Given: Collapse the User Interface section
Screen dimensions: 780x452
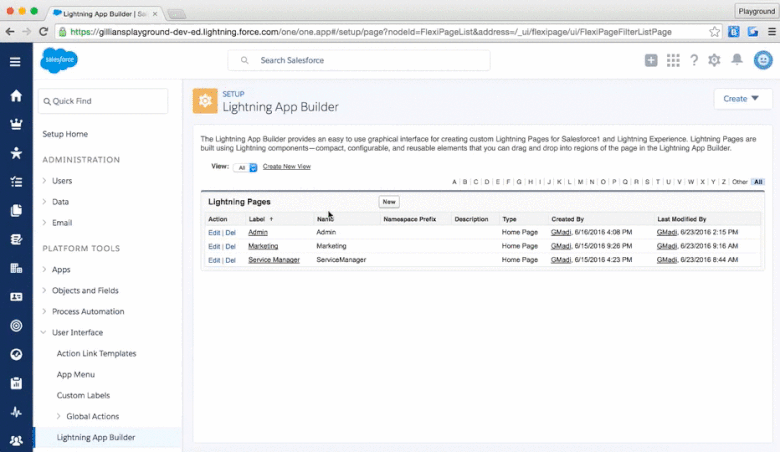Looking at the screenshot, I should pyautogui.click(x=44, y=332).
